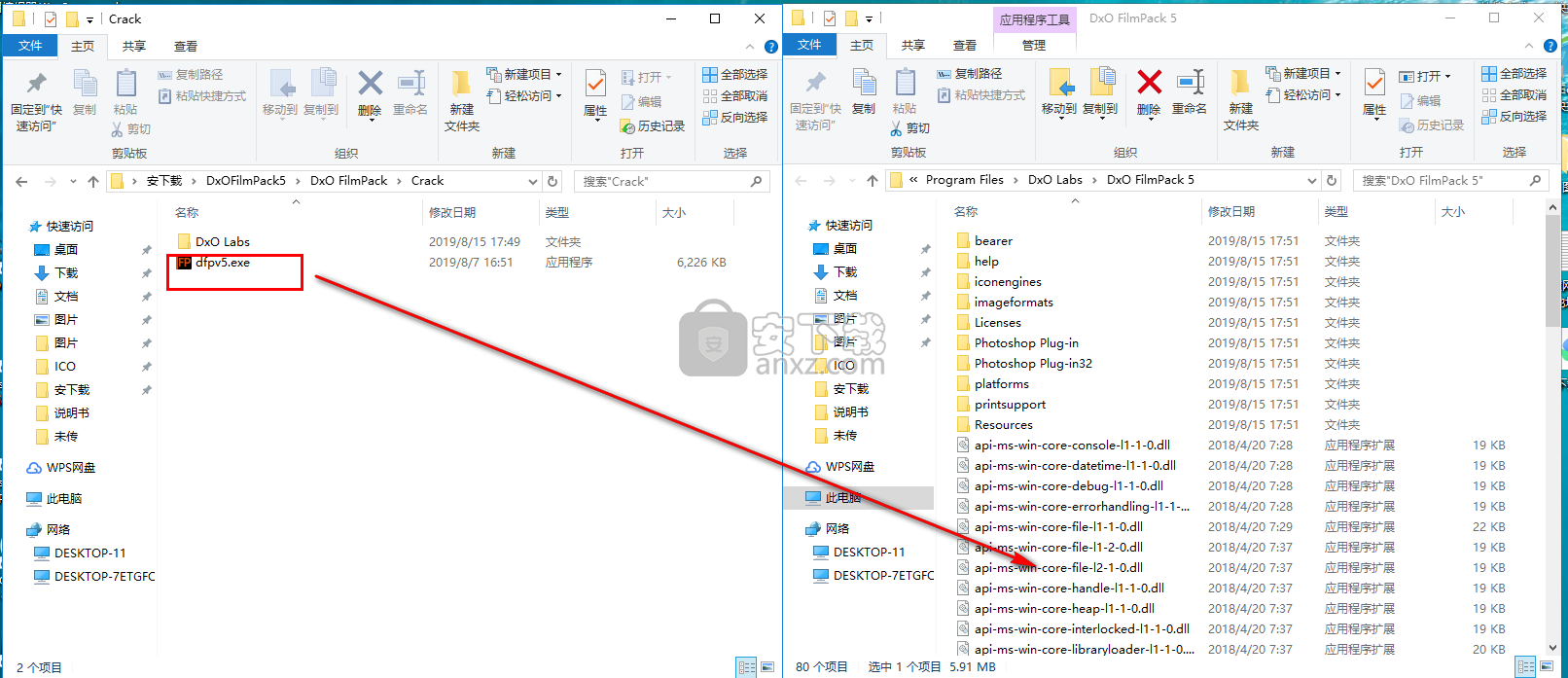This screenshot has height=678, width=1568.
Task: Expand address history dropdown in Crack window
Action: tap(533, 181)
